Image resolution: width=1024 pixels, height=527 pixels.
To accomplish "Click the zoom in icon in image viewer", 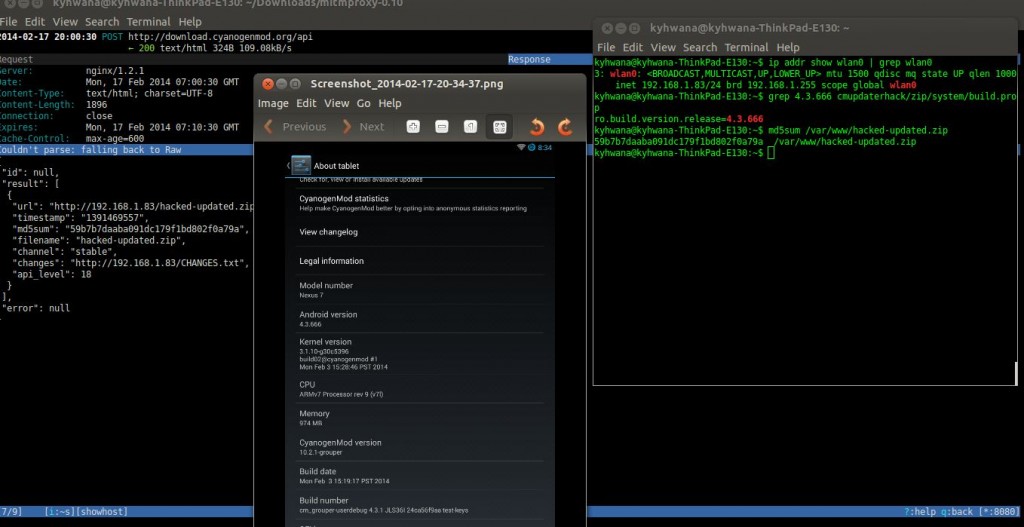I will tap(413, 127).
